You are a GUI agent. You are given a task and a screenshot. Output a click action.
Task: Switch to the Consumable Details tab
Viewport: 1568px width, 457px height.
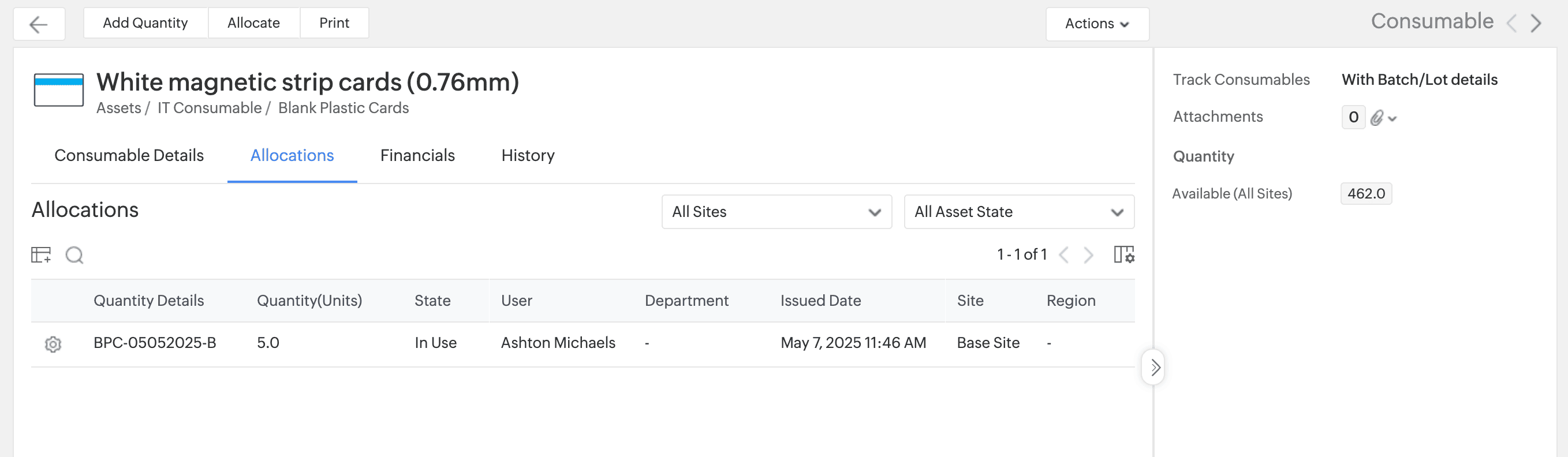tap(129, 156)
